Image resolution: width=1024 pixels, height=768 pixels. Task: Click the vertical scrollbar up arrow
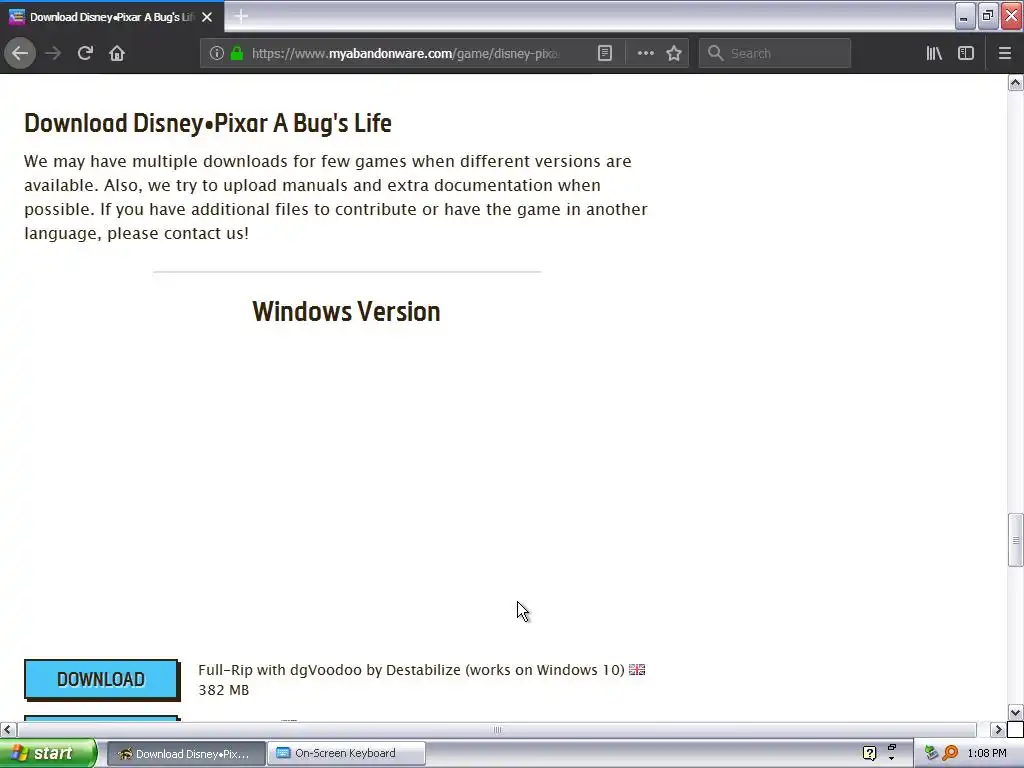tap(1015, 82)
